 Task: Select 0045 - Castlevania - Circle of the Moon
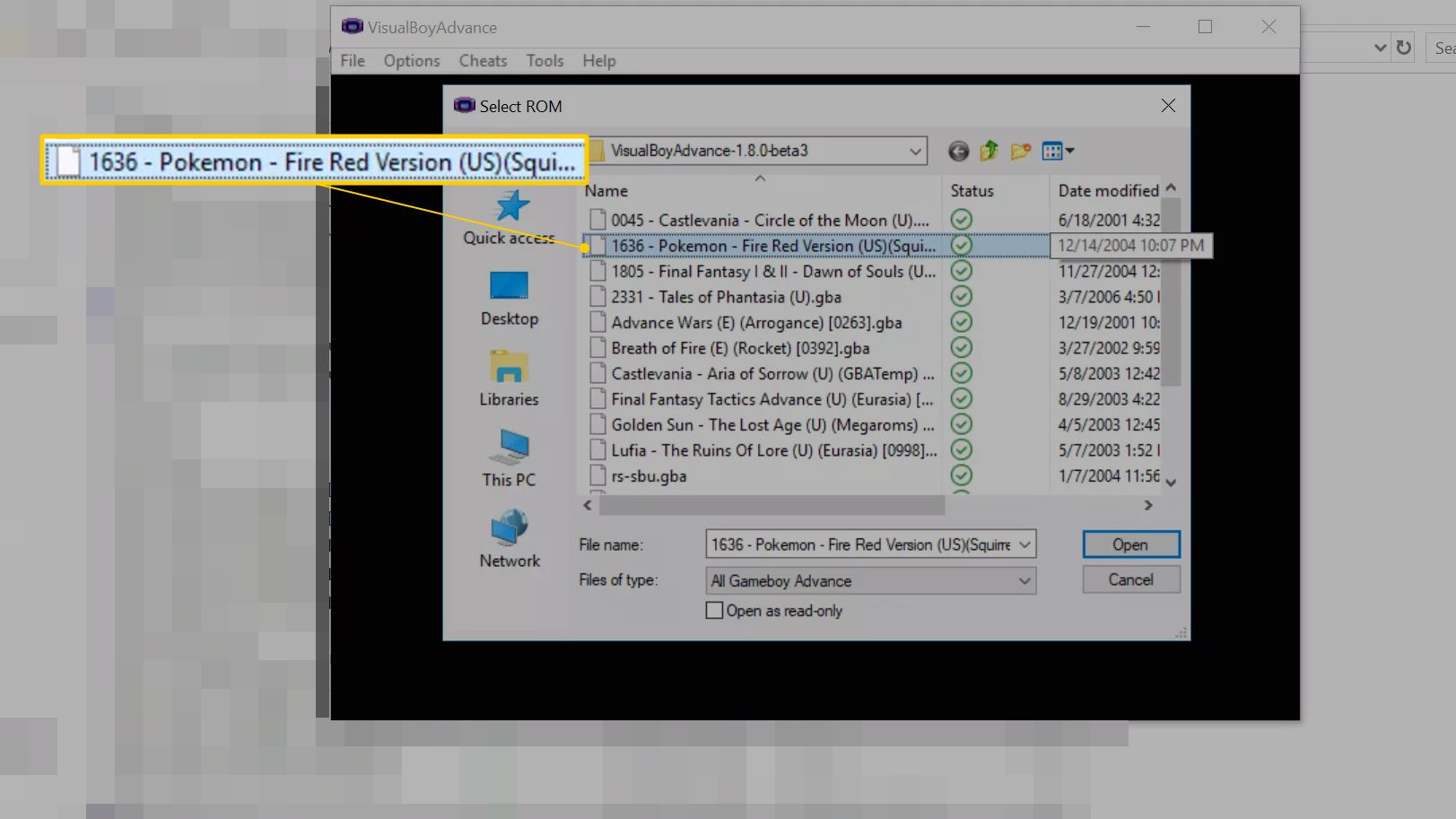pyautogui.click(x=771, y=220)
